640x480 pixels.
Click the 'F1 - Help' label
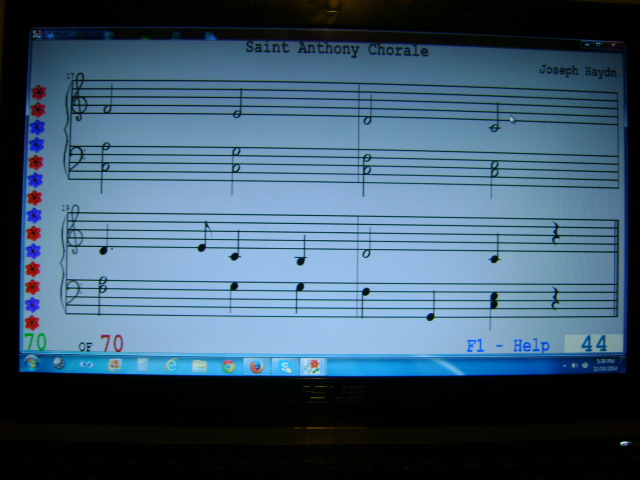pyautogui.click(x=508, y=346)
